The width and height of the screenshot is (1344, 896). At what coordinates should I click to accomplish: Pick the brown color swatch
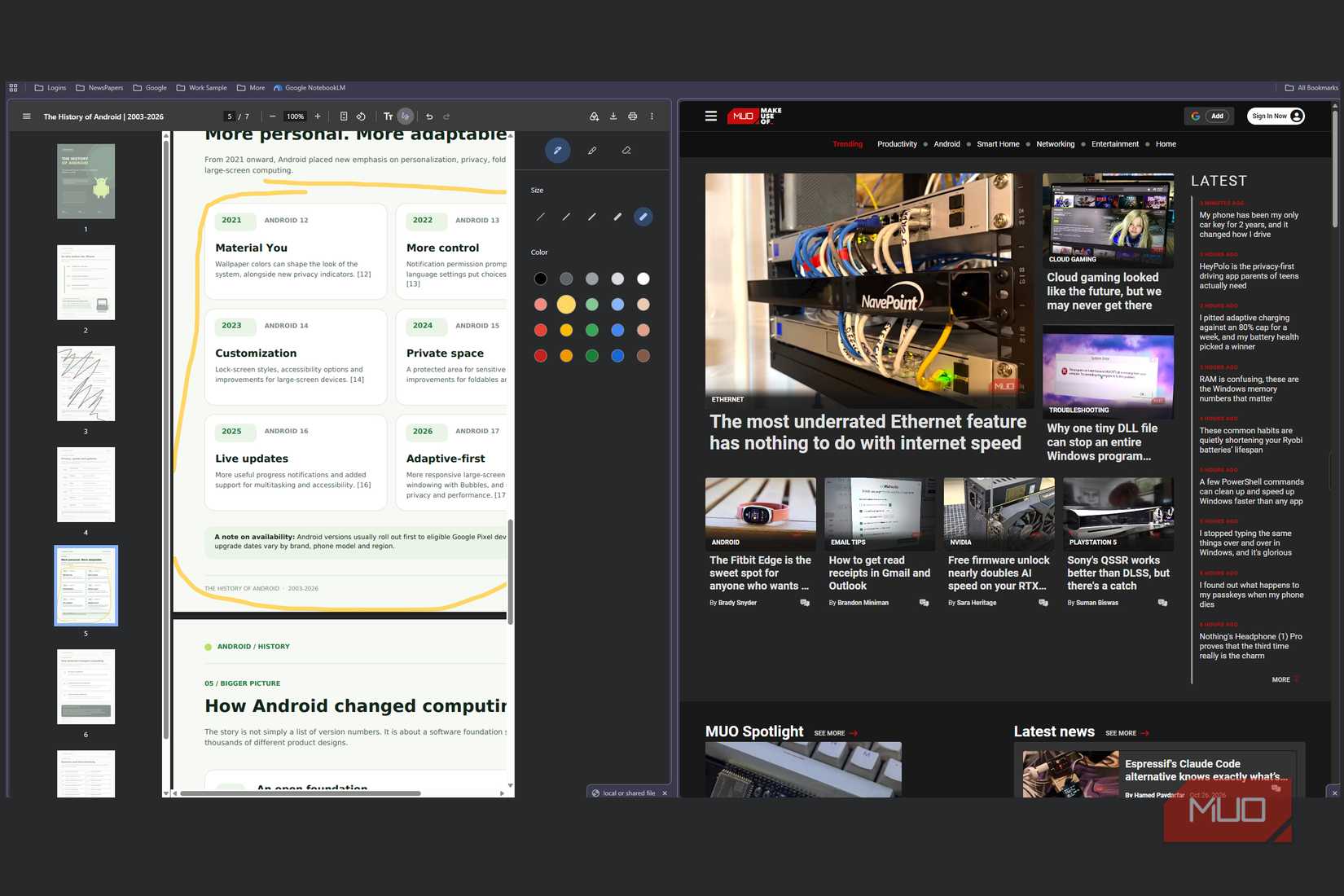pos(643,356)
